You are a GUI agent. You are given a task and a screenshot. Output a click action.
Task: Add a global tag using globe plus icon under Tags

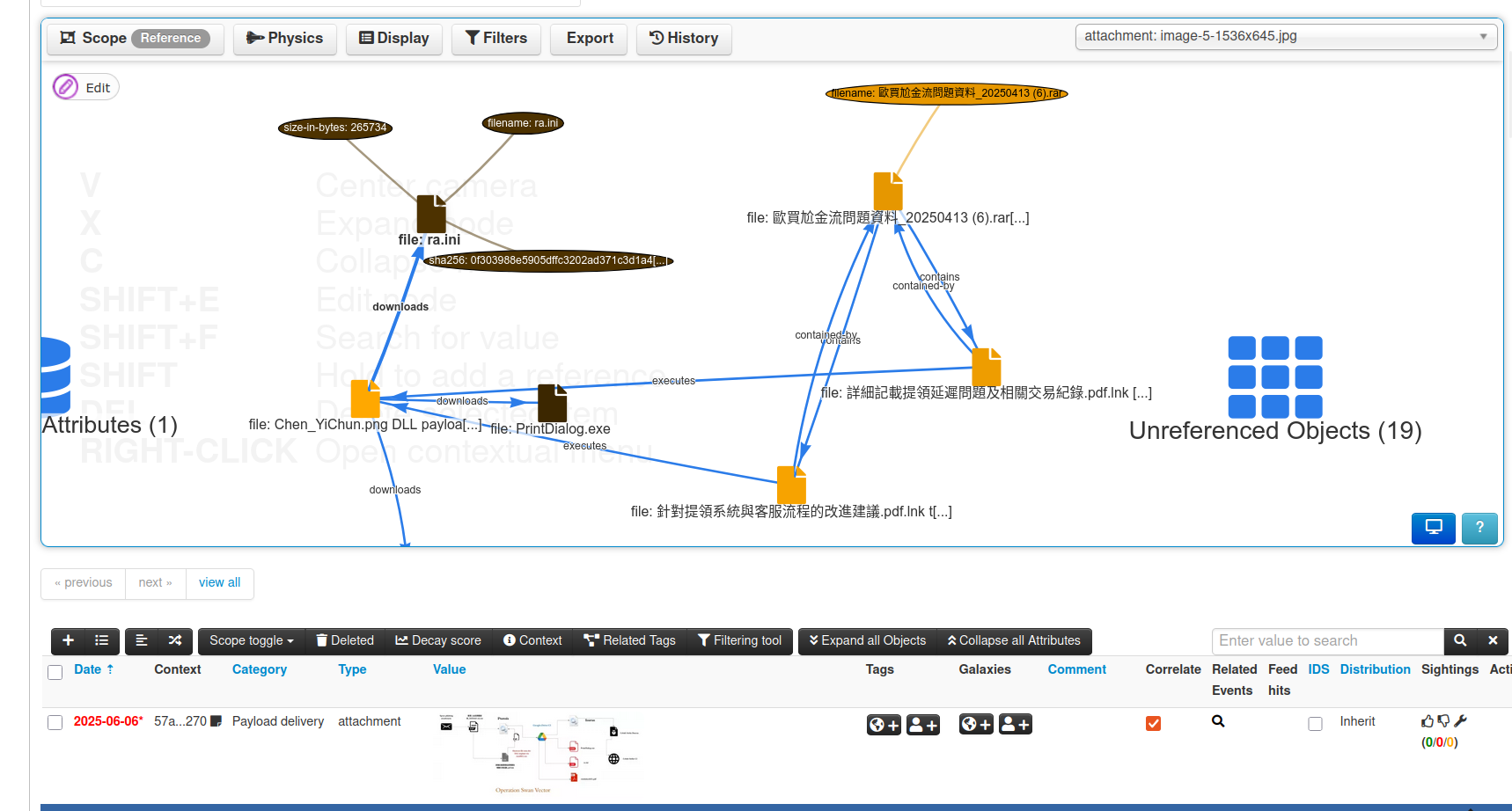[x=883, y=725]
